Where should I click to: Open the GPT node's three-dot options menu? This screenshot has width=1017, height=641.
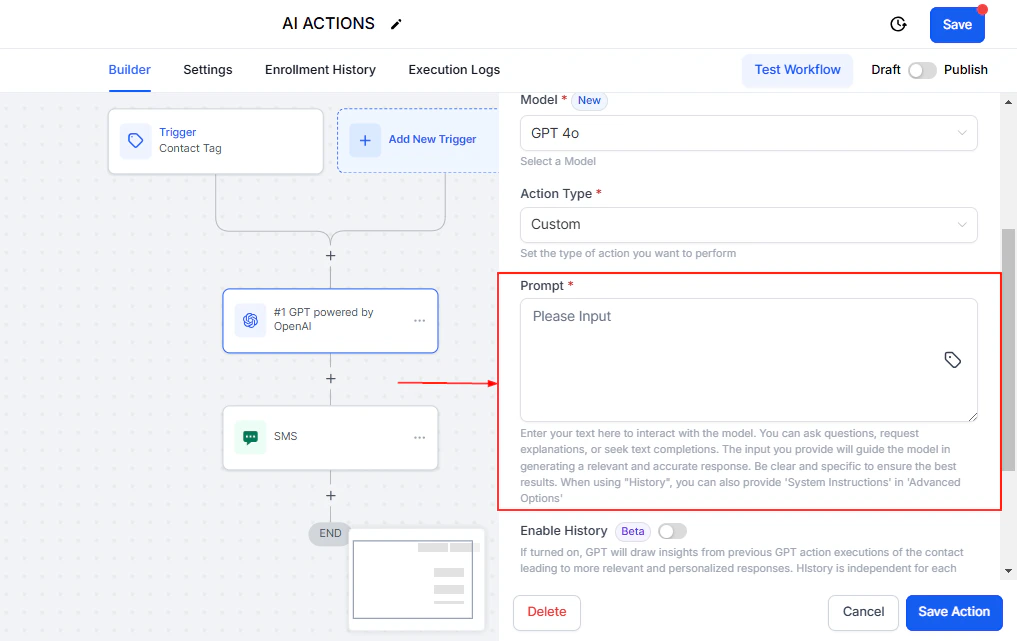click(421, 320)
